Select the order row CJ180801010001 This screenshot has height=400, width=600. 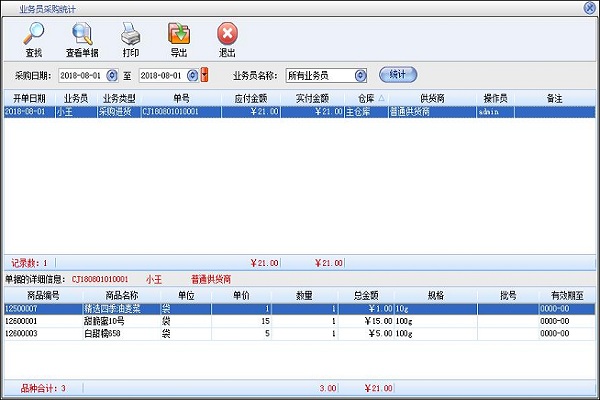[x=180, y=112]
